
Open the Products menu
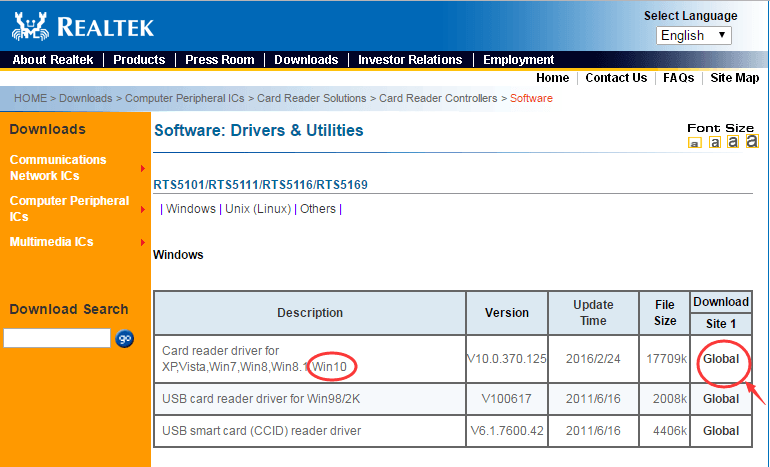point(139,60)
